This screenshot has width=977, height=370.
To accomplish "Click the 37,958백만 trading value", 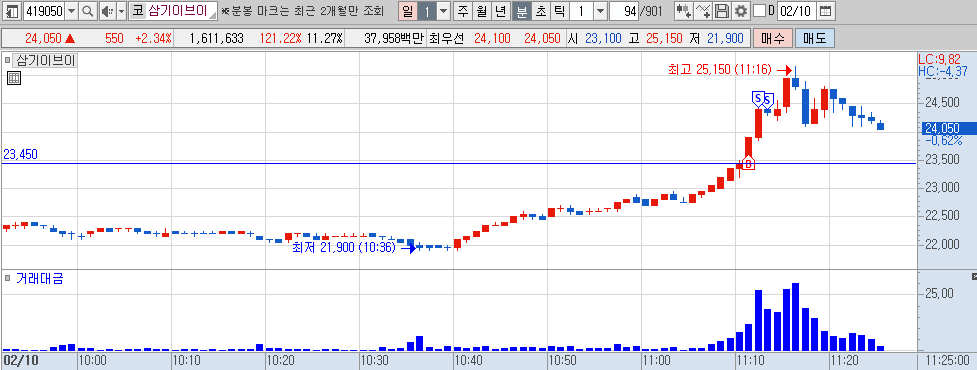I will [393, 38].
